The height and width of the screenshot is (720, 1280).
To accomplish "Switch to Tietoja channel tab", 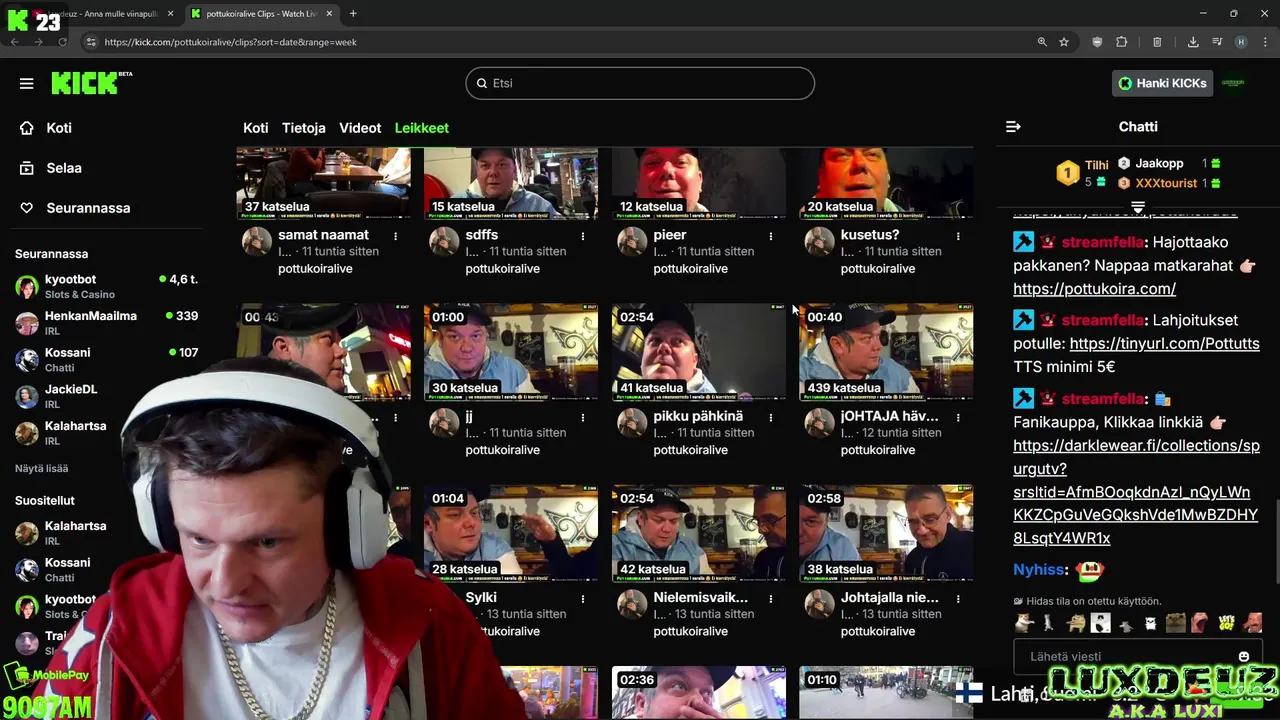I will 304,128.
